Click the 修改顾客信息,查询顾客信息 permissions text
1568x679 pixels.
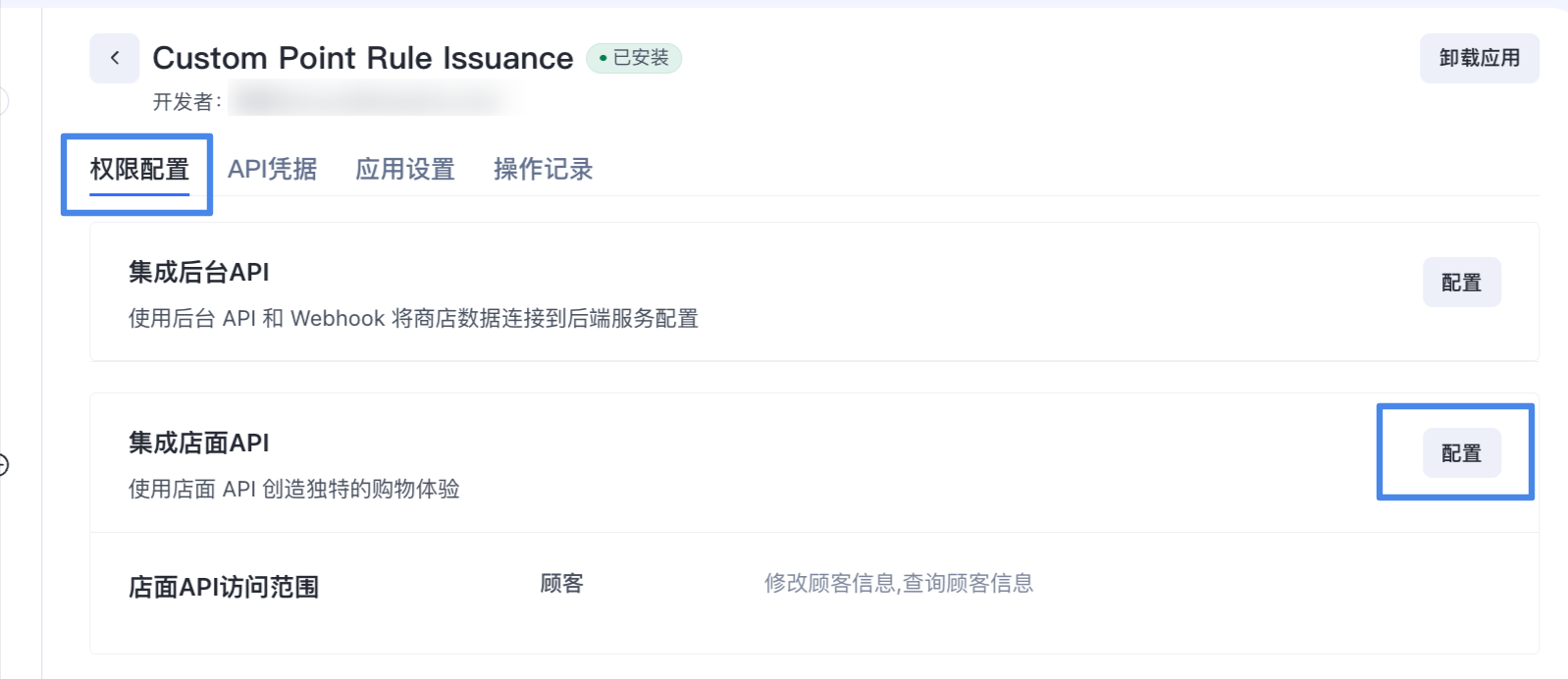tap(898, 584)
